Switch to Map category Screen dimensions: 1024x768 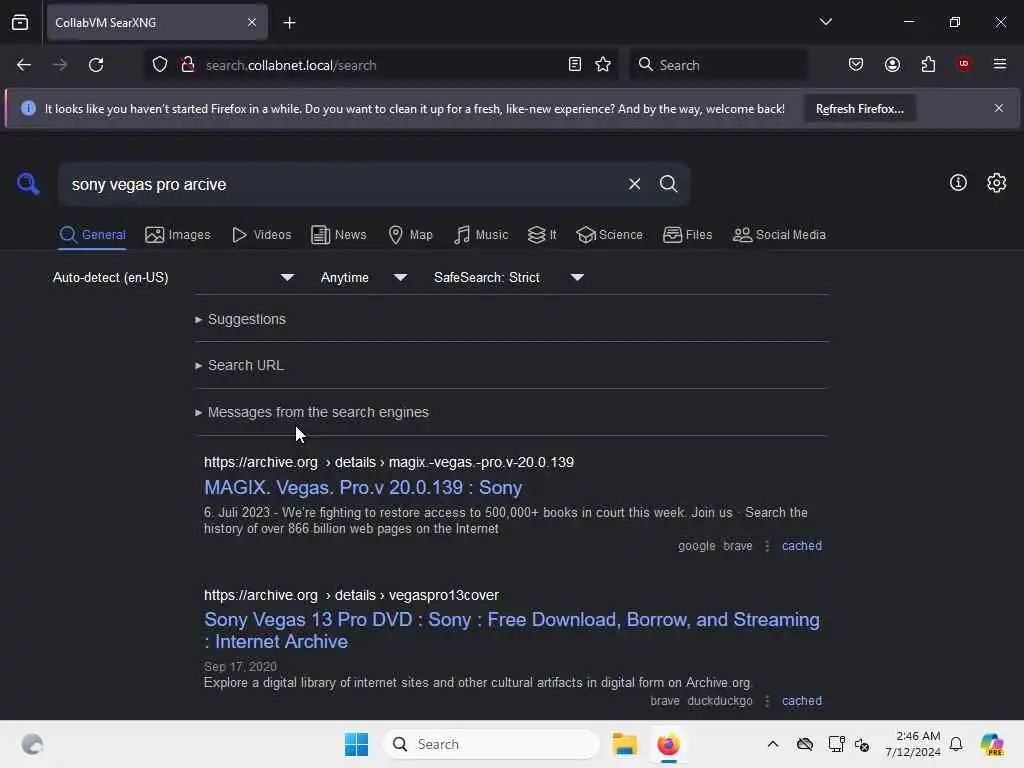411,235
